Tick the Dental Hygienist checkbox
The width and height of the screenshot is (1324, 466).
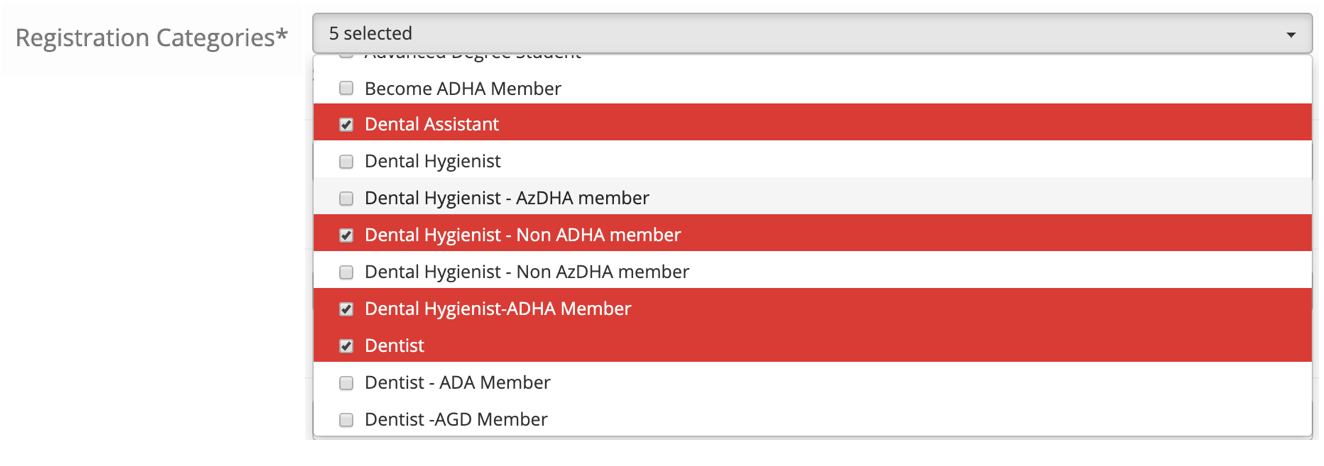point(346,161)
